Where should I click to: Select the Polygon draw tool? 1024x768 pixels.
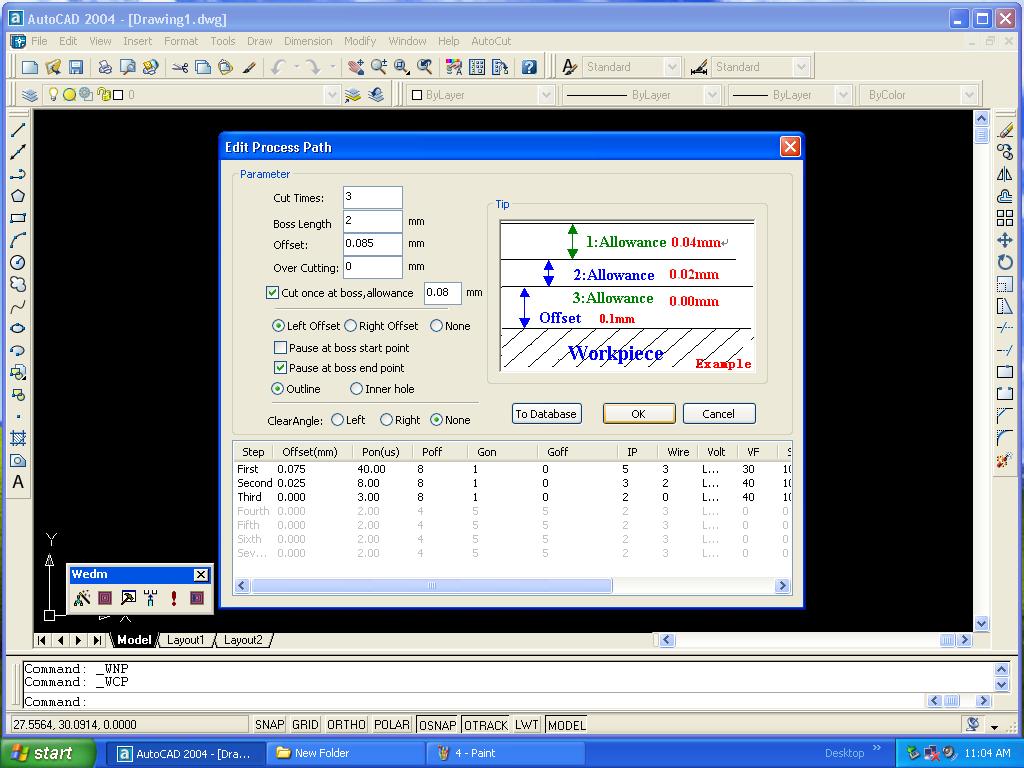click(18, 196)
